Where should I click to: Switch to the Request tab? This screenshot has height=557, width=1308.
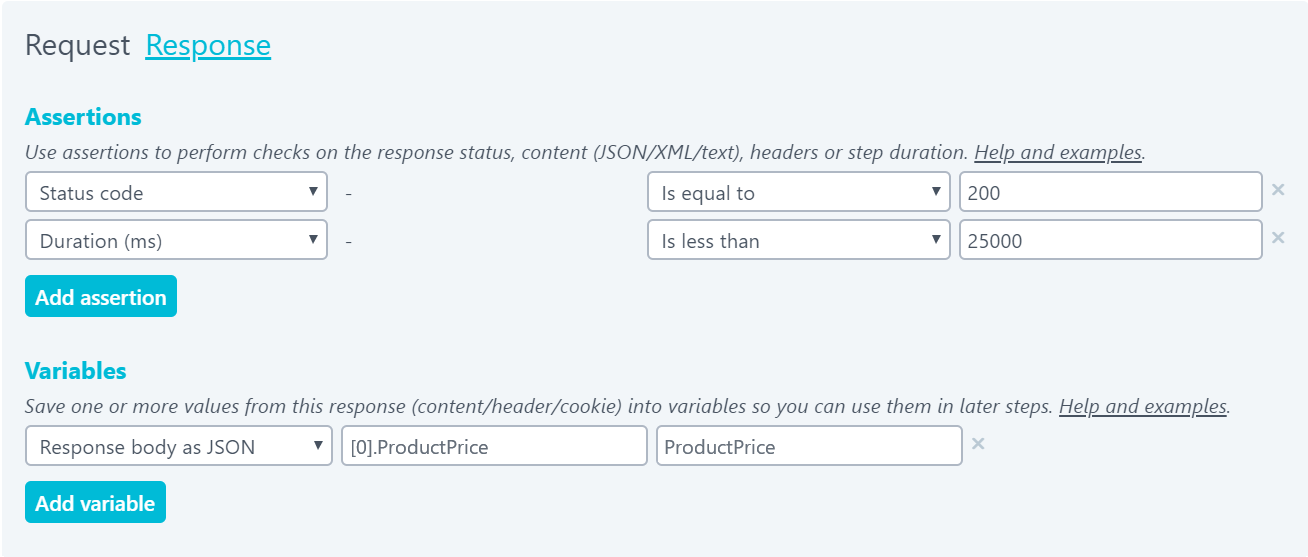(x=77, y=45)
